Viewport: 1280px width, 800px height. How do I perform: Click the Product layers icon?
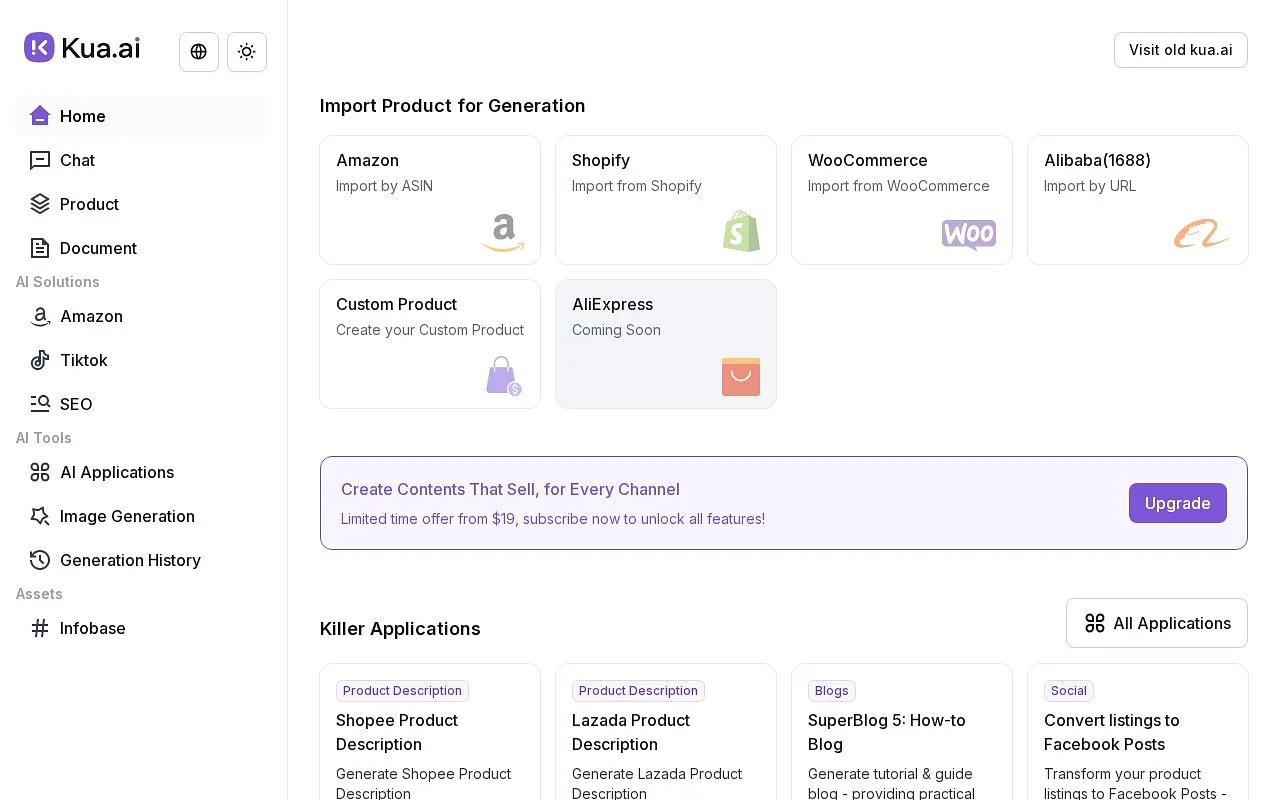(x=40, y=204)
